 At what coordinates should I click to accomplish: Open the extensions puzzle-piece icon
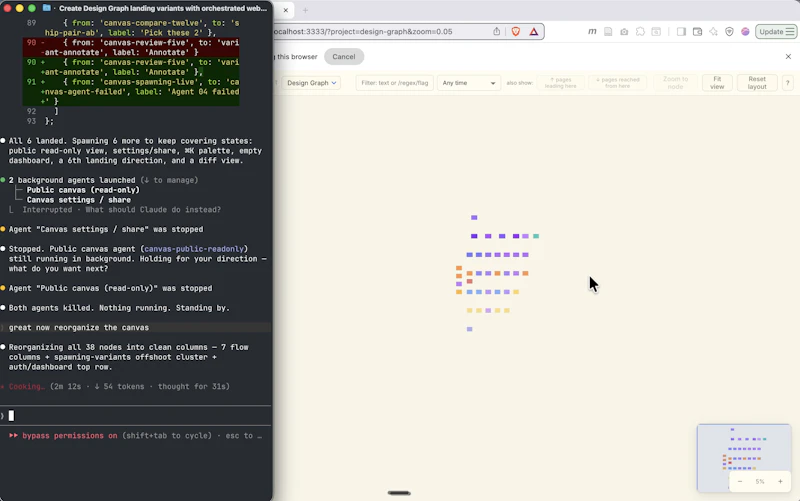[640, 32]
